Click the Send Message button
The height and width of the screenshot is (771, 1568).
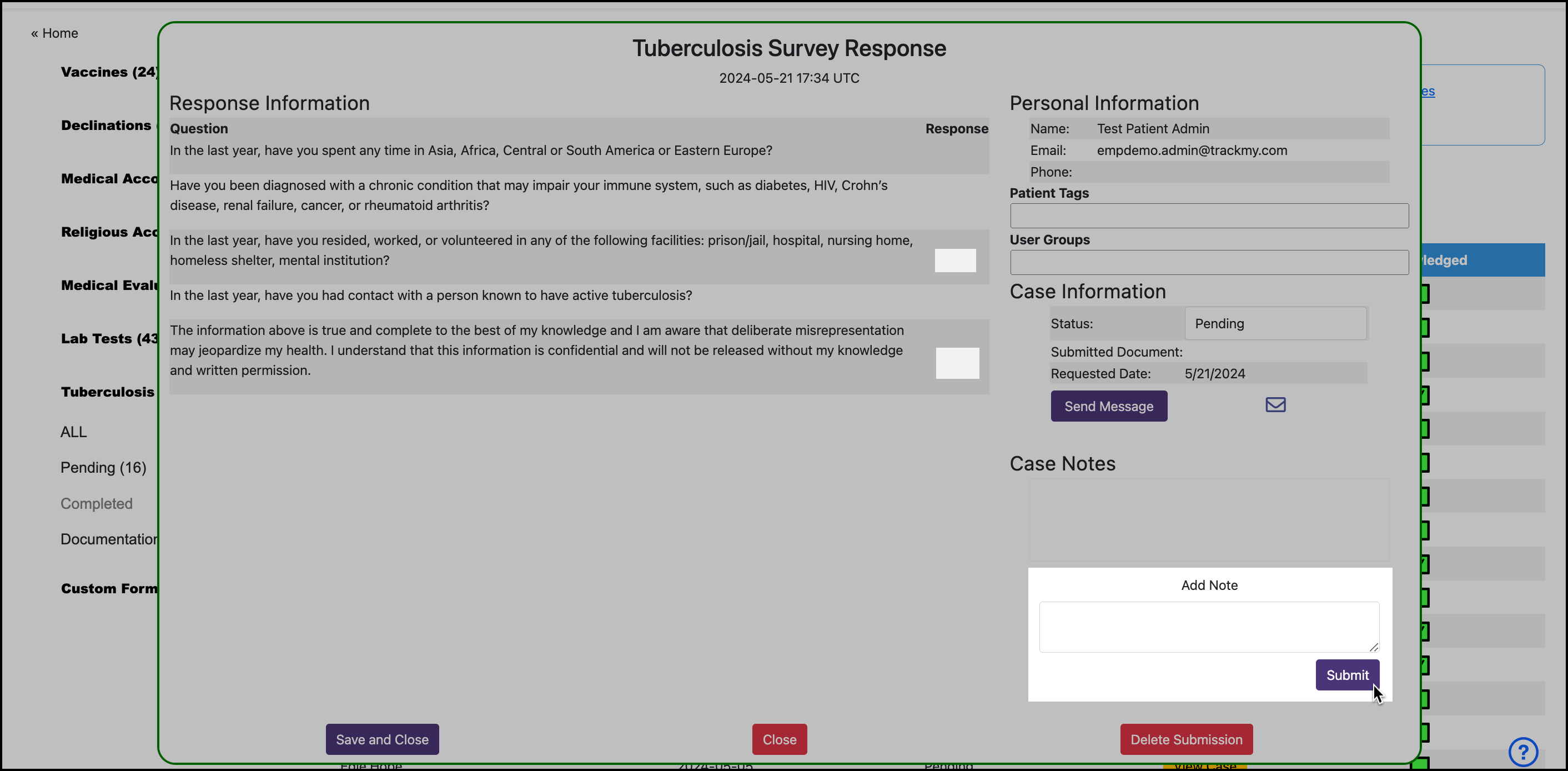[1108, 405]
